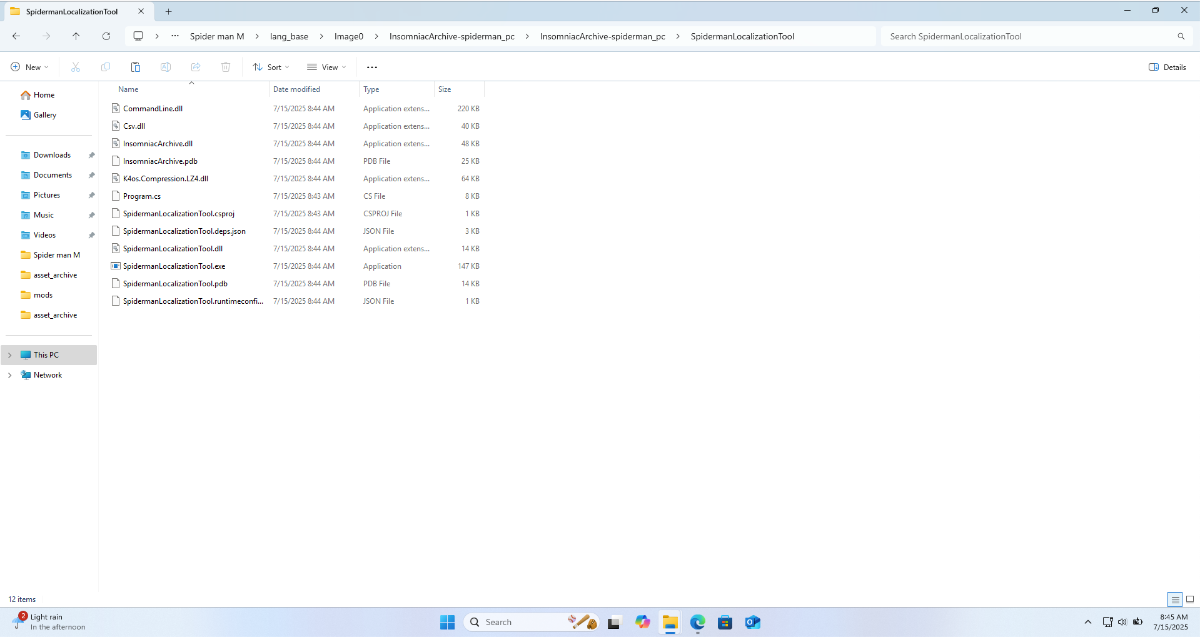Open Downloads in the navigation pane
This screenshot has height=637, width=1200.
click(52, 155)
